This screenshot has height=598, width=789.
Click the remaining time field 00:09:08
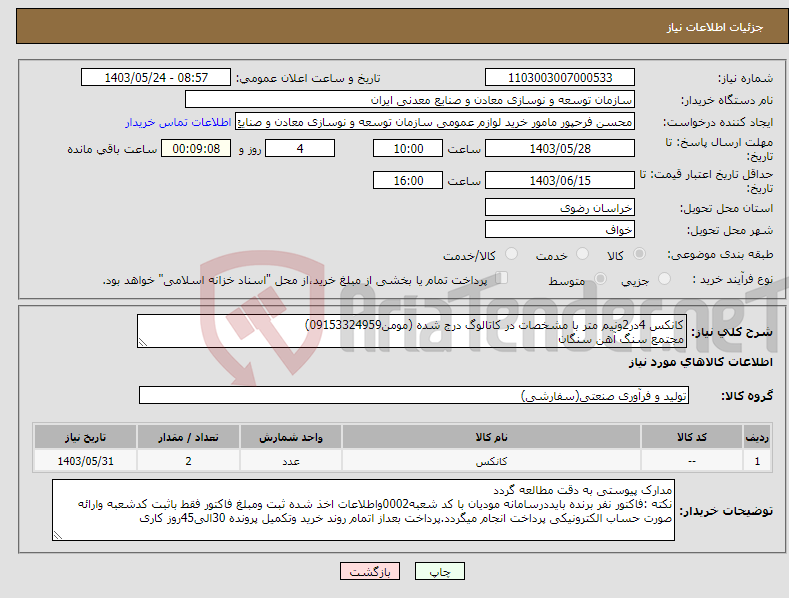[196, 148]
